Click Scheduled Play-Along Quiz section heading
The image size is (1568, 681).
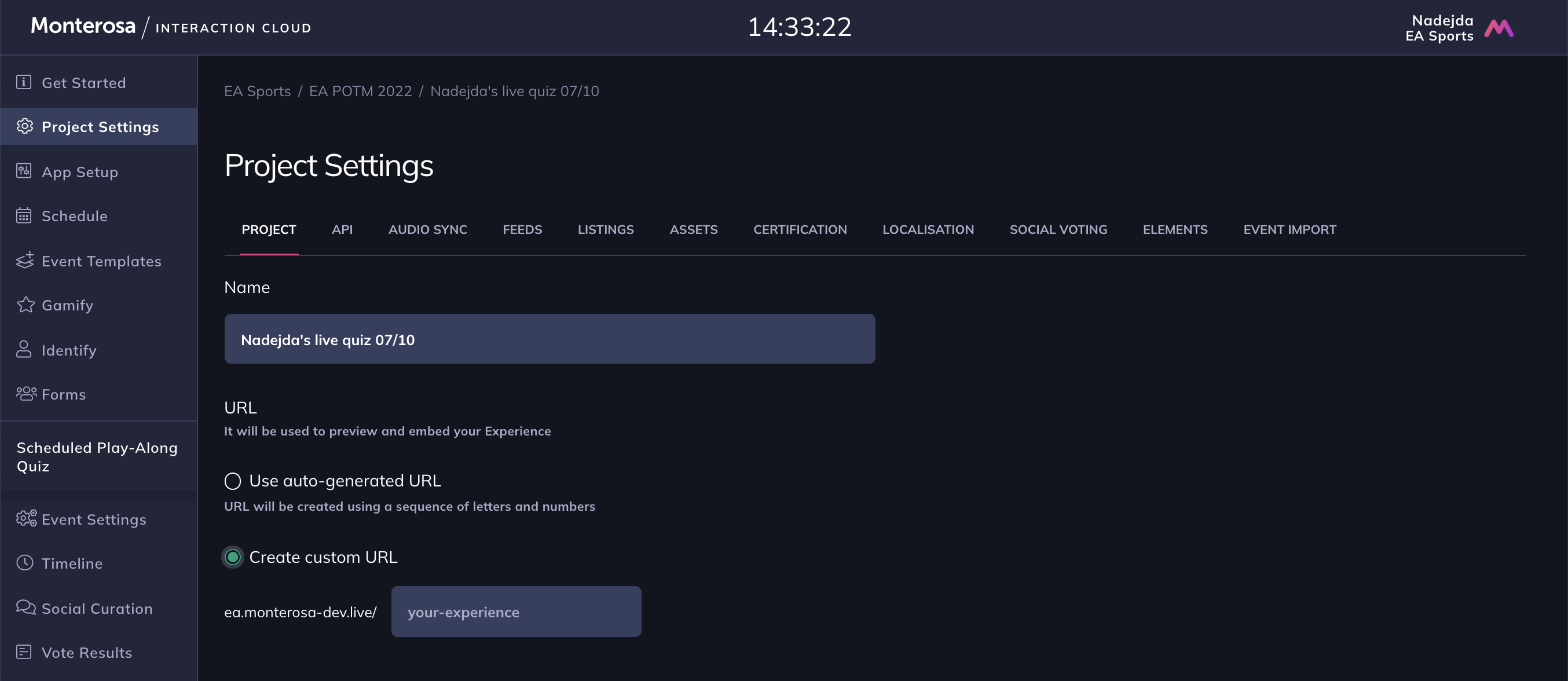97,457
